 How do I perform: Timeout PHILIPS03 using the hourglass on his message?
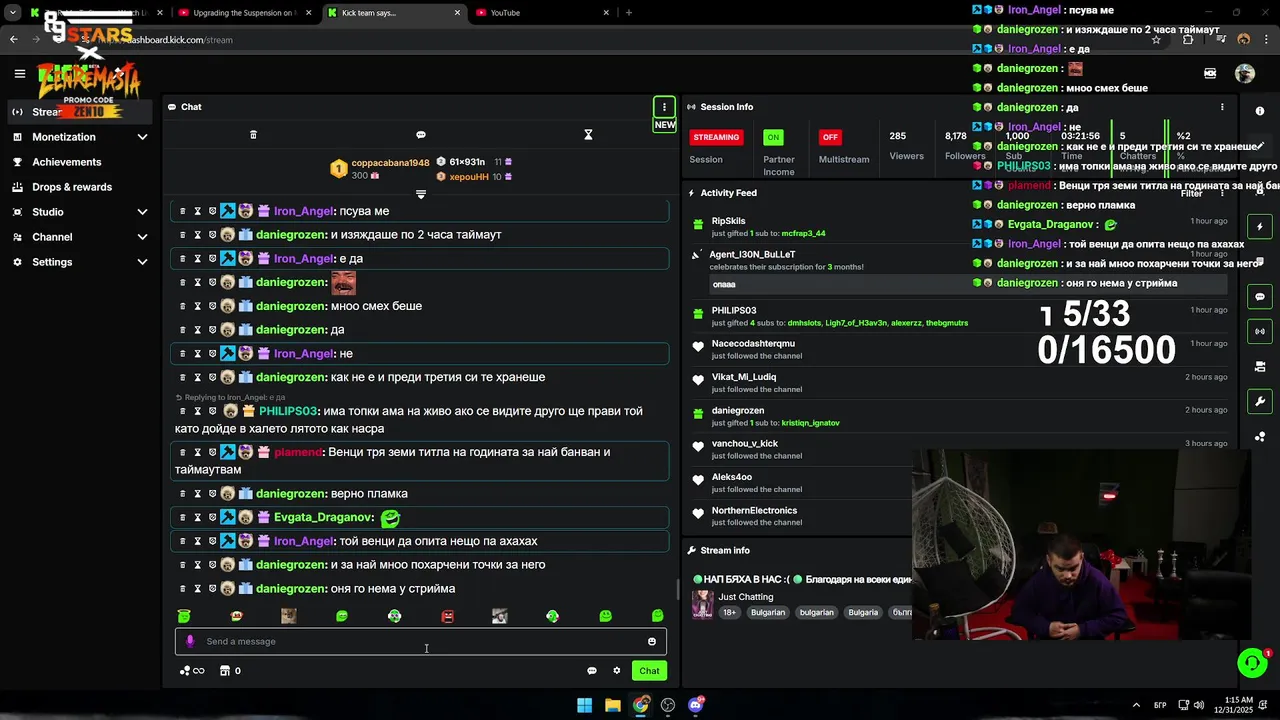point(197,411)
